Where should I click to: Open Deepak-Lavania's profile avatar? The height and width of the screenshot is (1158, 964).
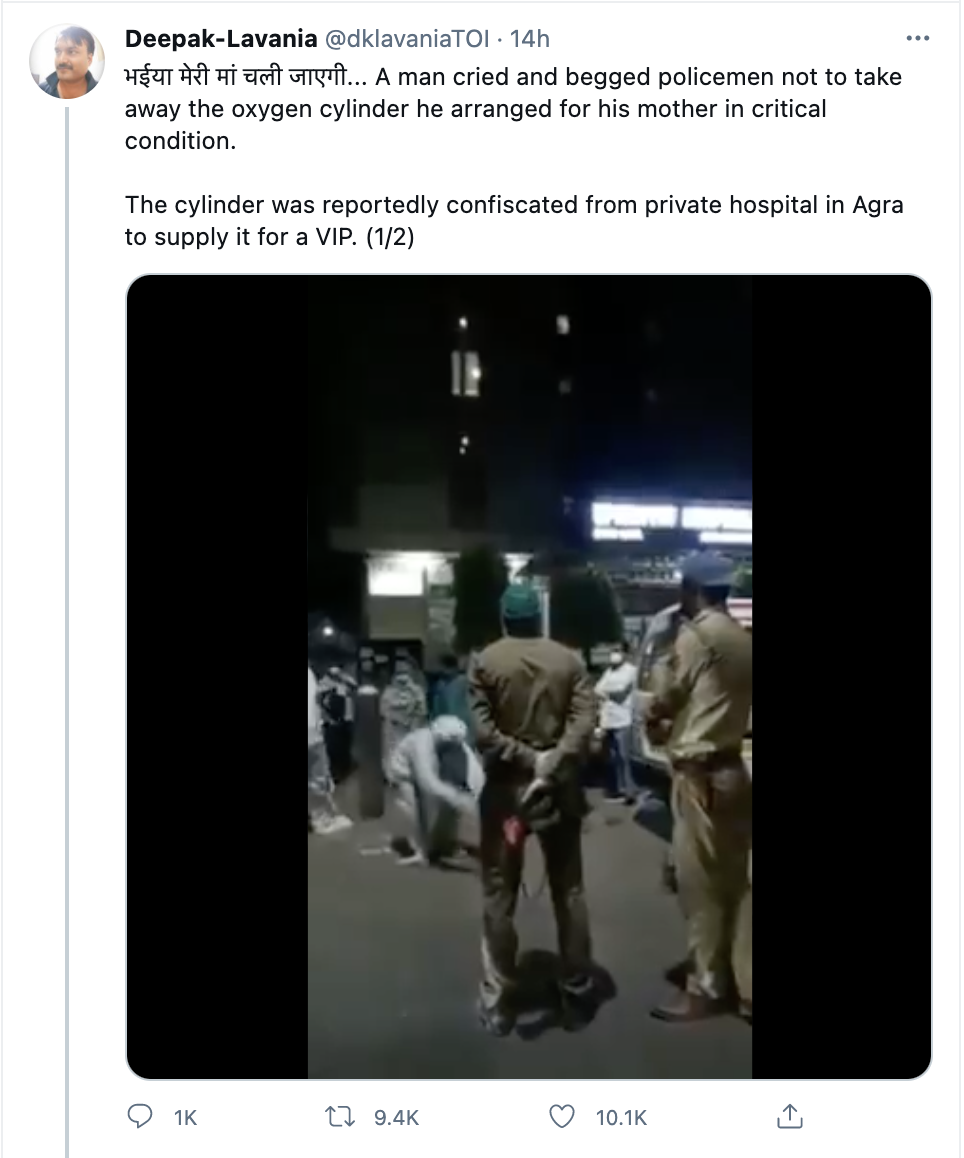(68, 61)
